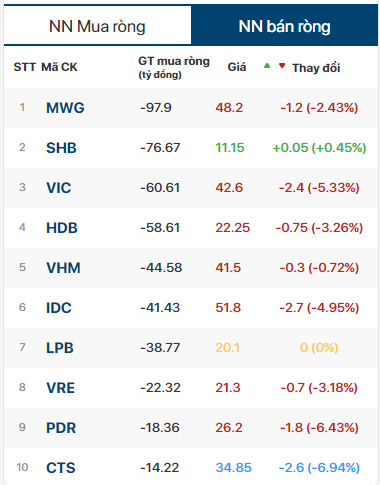Click the VIC ticker symbol
The image size is (380, 485).
(x=59, y=188)
